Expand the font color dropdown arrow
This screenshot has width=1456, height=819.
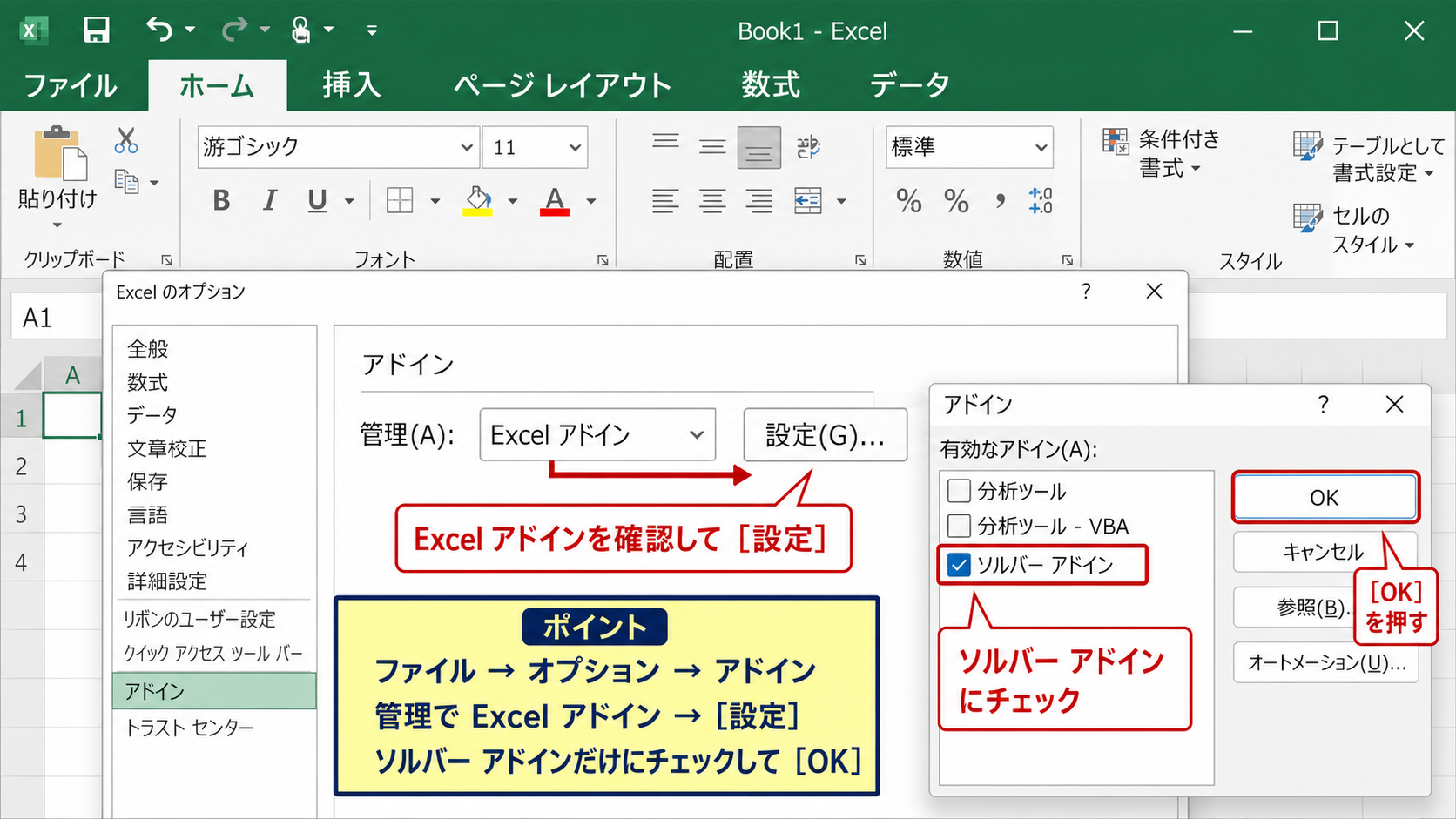[x=591, y=201]
